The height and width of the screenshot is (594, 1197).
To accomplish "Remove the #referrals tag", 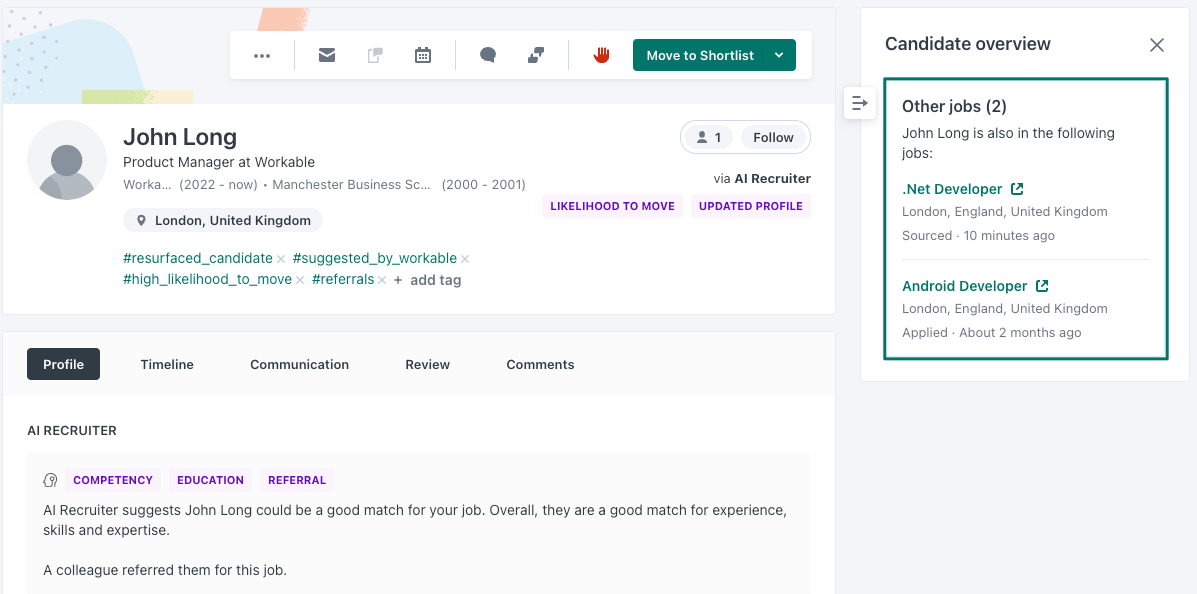I will click(382, 280).
